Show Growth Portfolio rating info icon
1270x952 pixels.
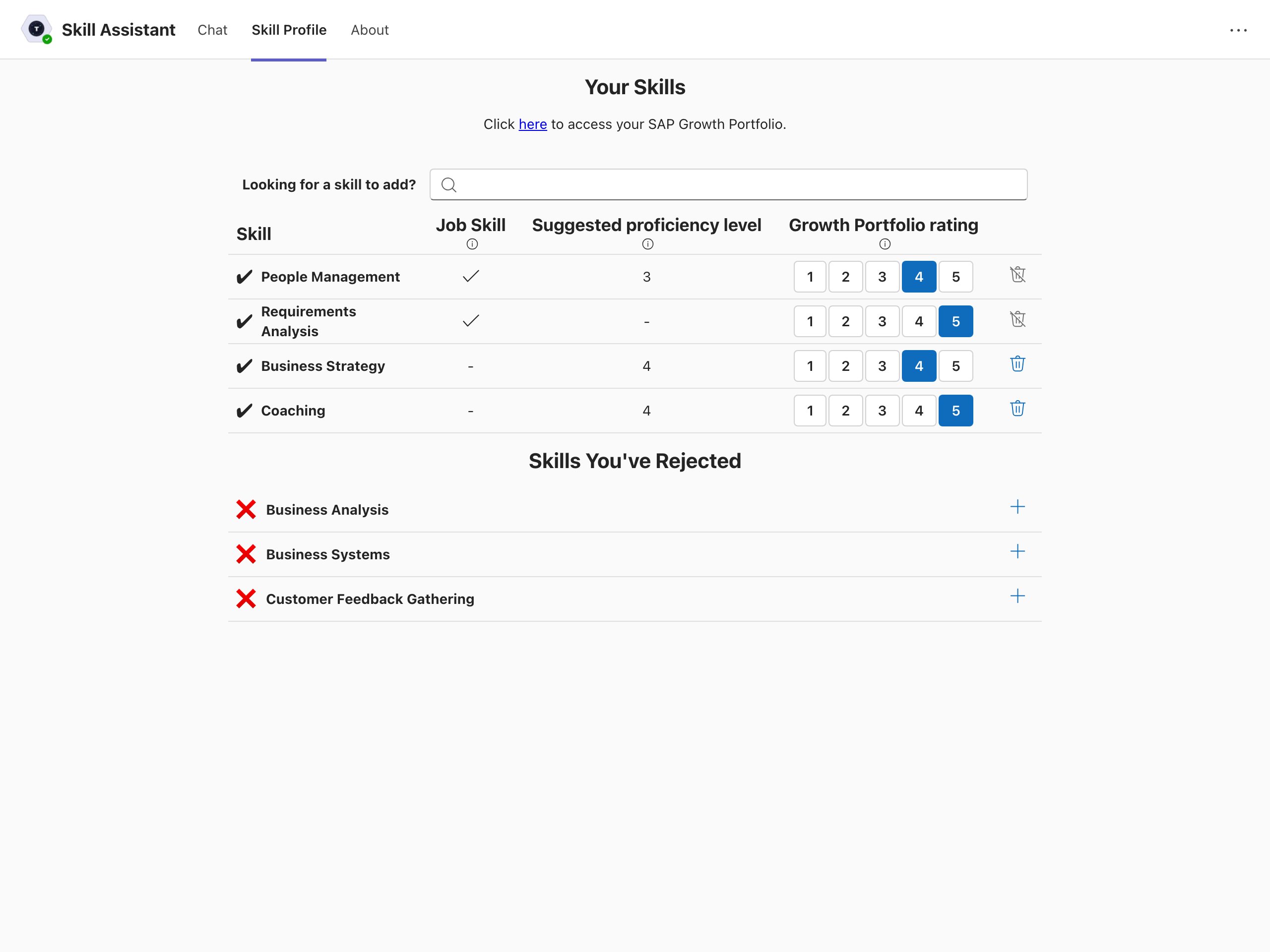pyautogui.click(x=885, y=244)
